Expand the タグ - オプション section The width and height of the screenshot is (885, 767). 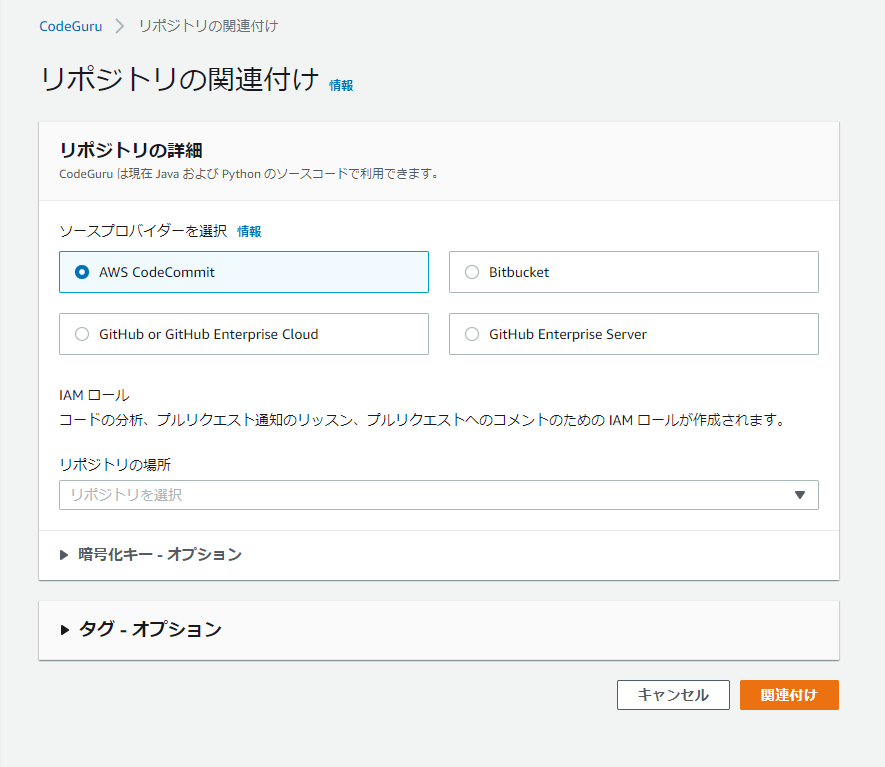(x=141, y=629)
